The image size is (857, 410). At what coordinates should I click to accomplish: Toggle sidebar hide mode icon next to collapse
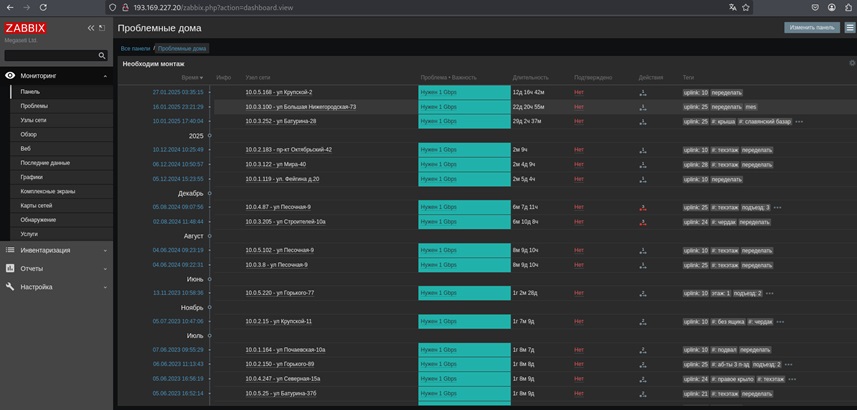(x=102, y=28)
